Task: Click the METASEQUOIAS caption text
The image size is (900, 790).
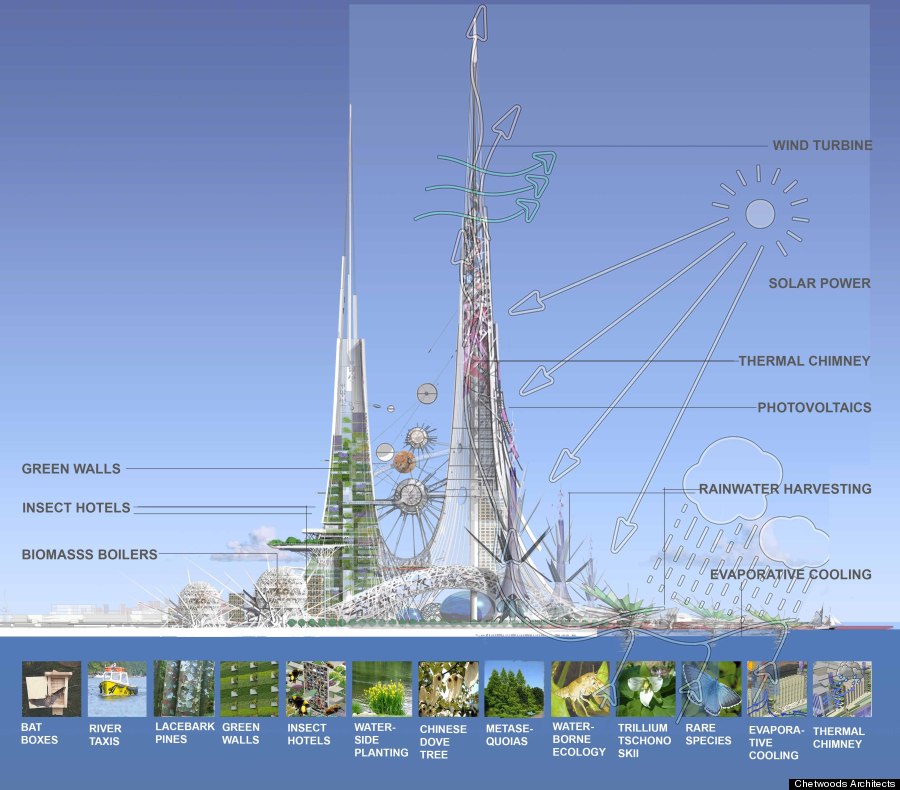Action: tap(509, 735)
